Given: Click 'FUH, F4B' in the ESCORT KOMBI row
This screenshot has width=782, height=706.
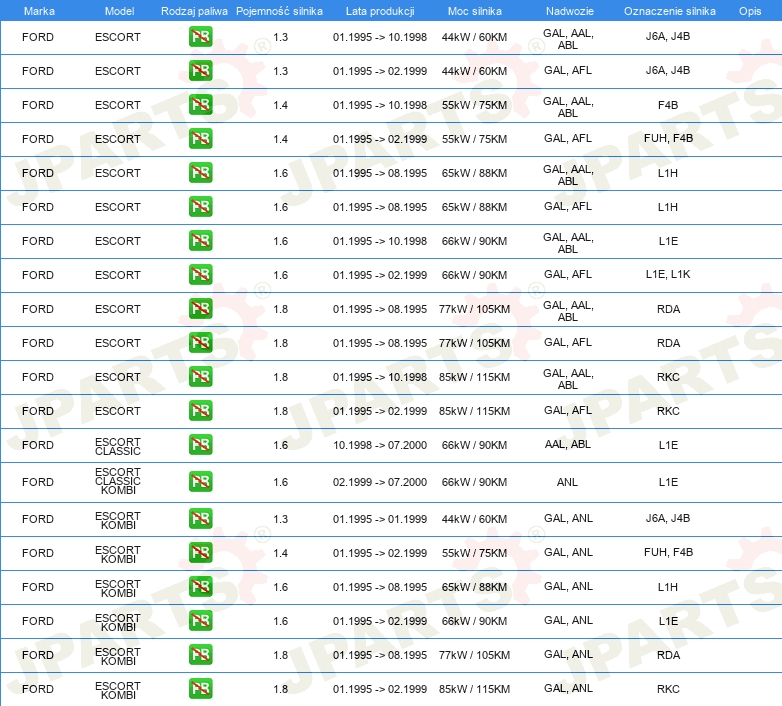Looking at the screenshot, I should [668, 552].
